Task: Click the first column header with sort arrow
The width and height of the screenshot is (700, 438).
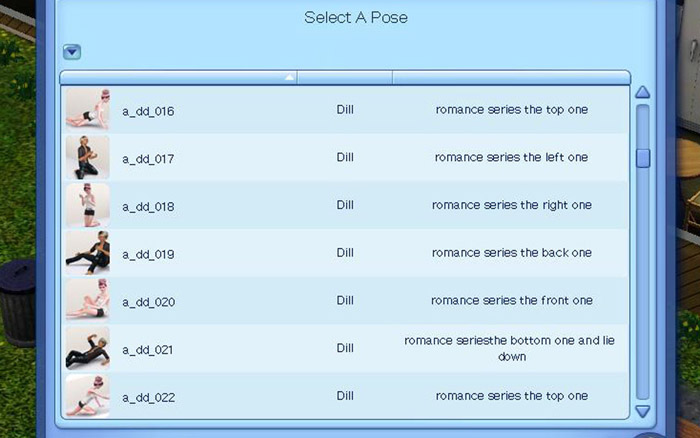Action: pyautogui.click(x=179, y=77)
